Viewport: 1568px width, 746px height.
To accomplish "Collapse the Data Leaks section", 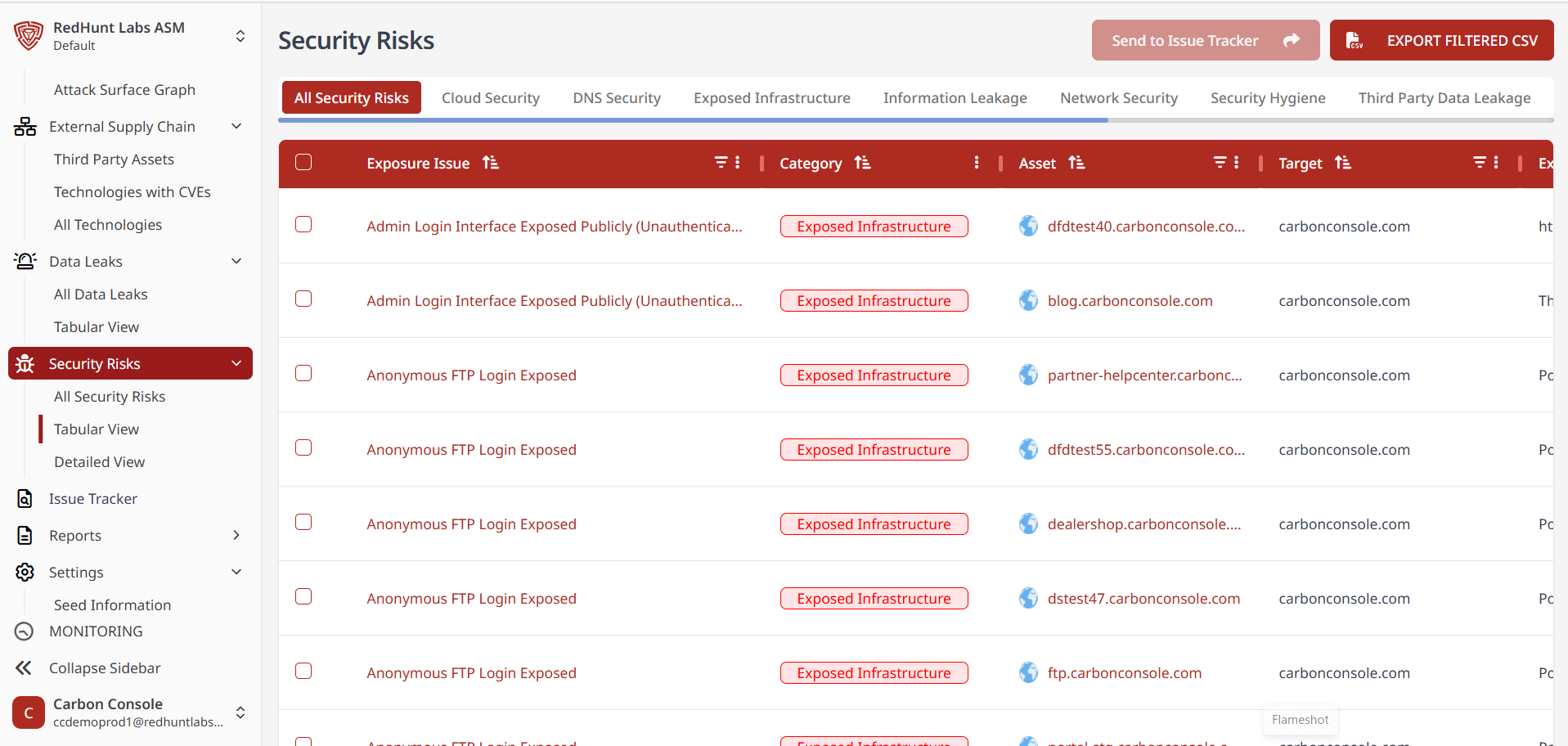I will 236,261.
